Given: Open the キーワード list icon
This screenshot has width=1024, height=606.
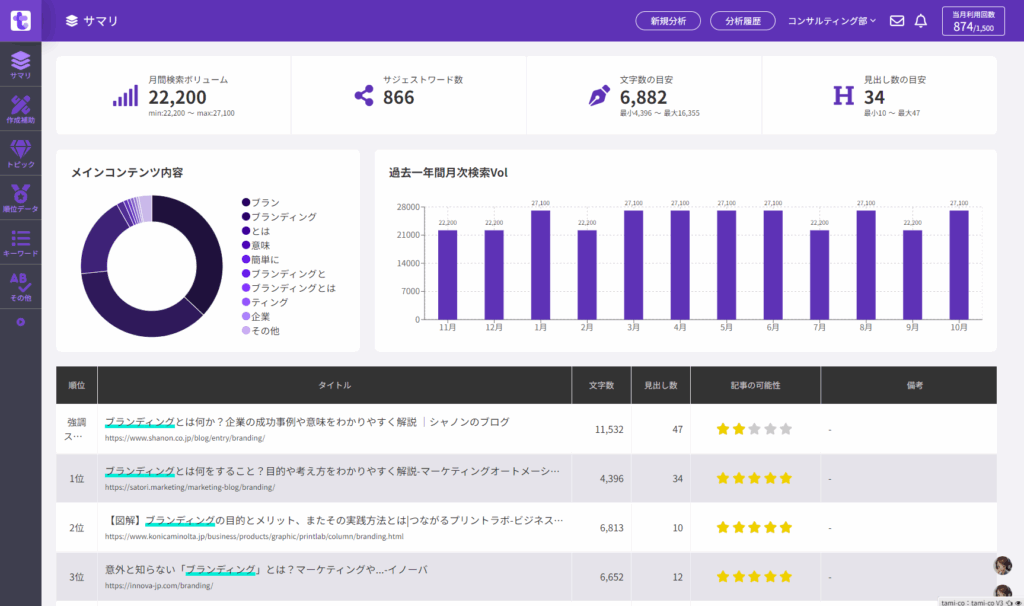Looking at the screenshot, I should tap(20, 242).
